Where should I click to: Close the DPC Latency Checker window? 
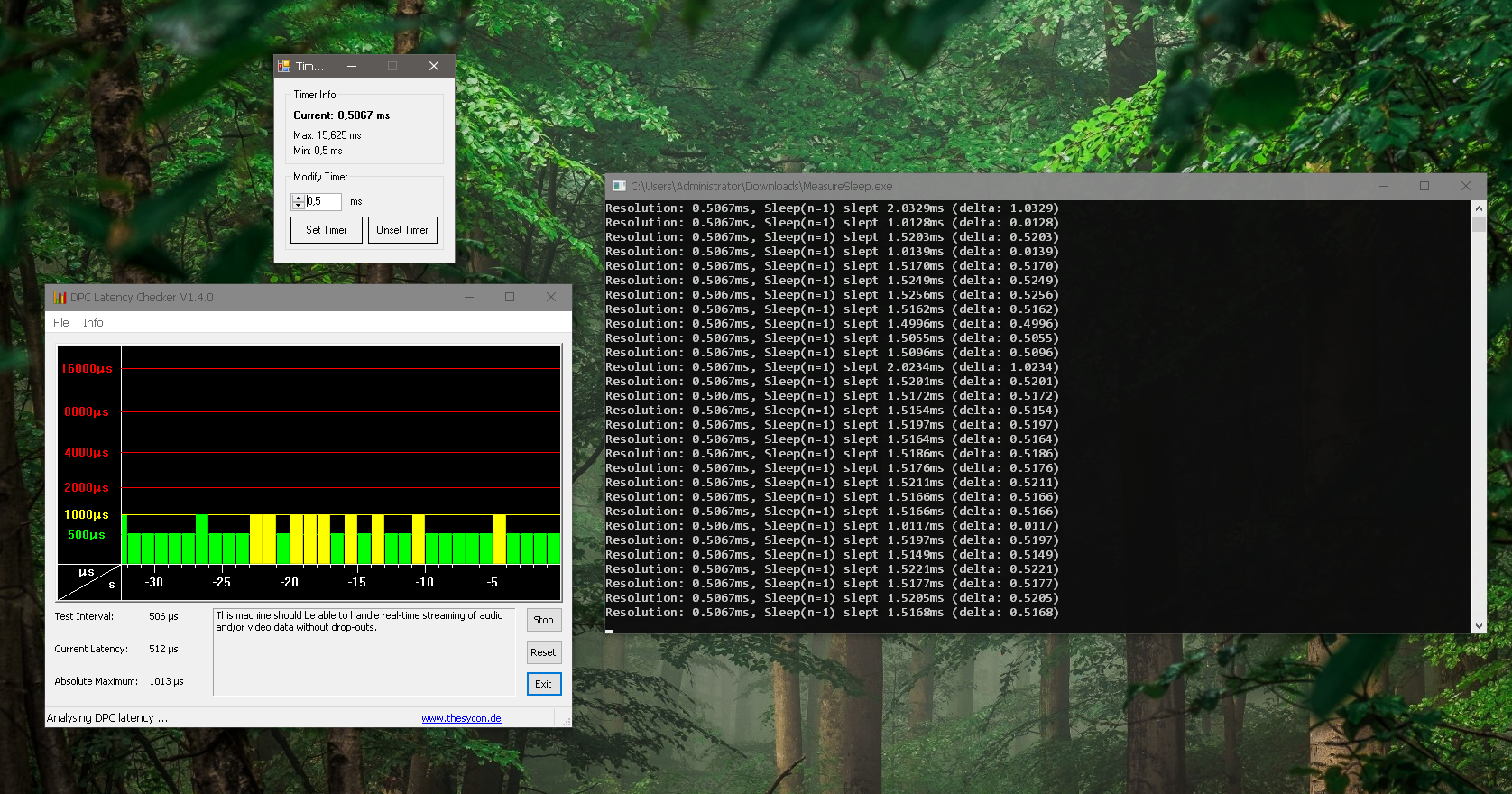point(551,297)
